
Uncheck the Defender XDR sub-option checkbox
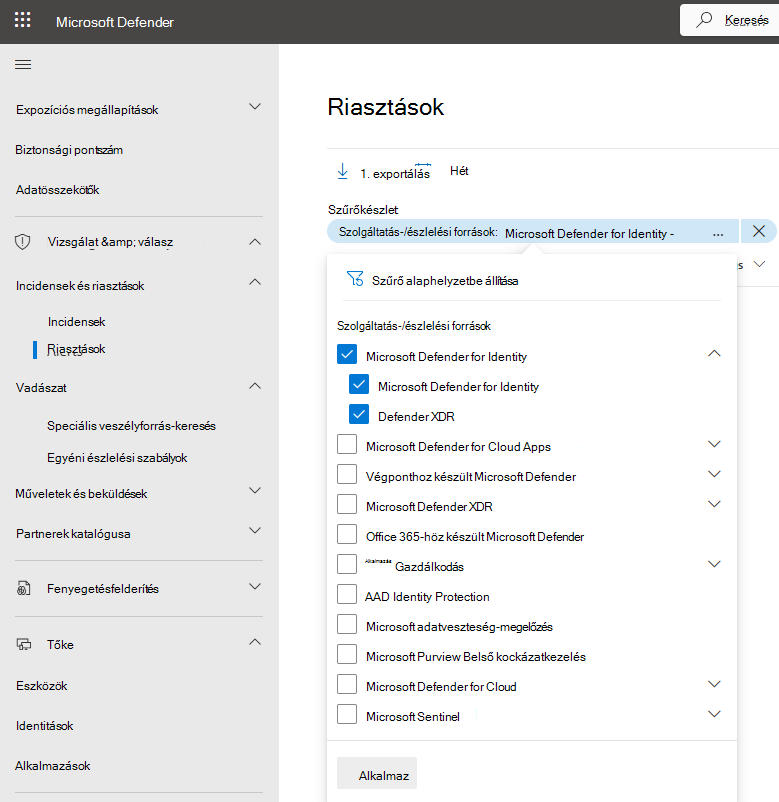[359, 414]
